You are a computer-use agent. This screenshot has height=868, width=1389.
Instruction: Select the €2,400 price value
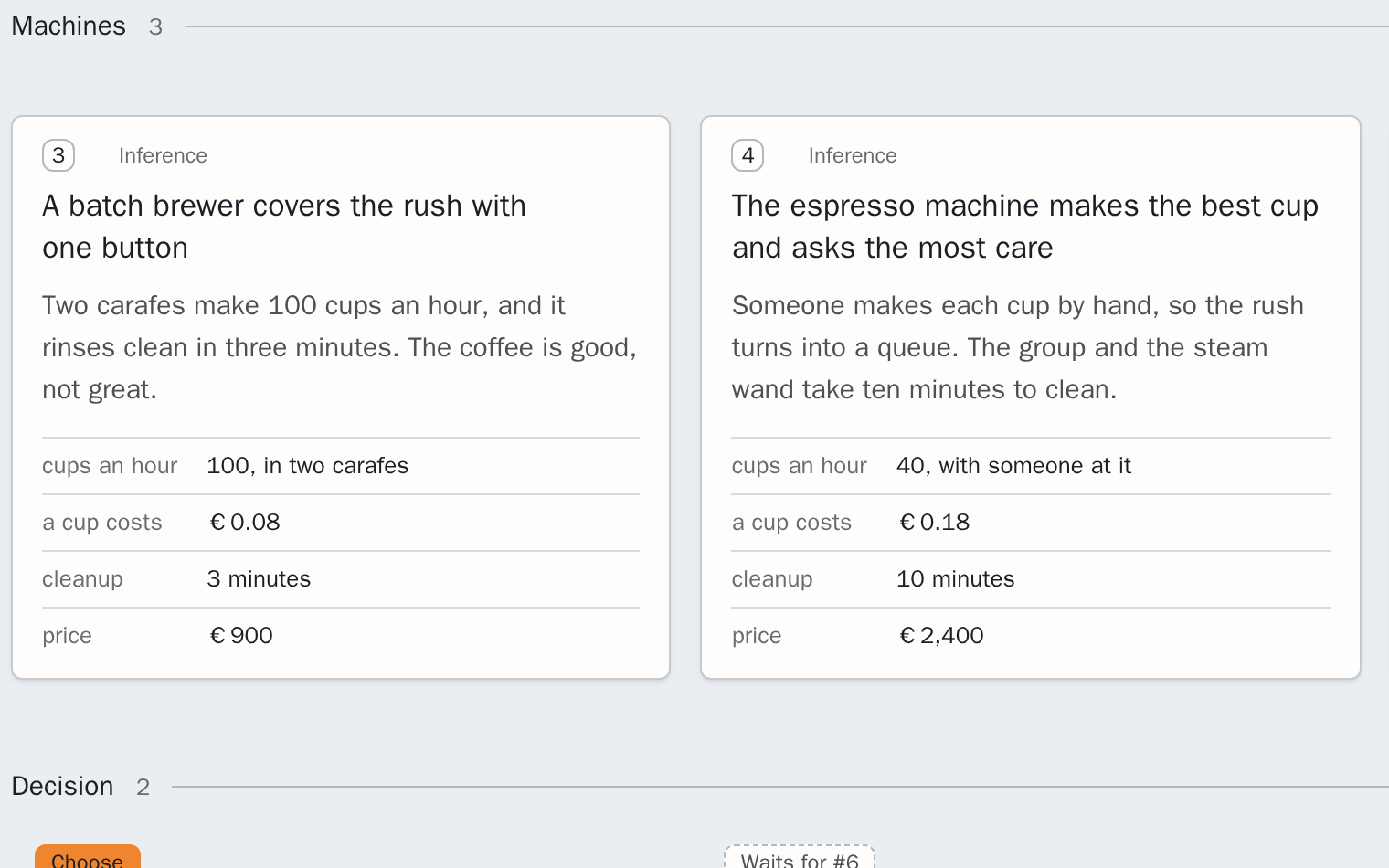[x=941, y=636]
